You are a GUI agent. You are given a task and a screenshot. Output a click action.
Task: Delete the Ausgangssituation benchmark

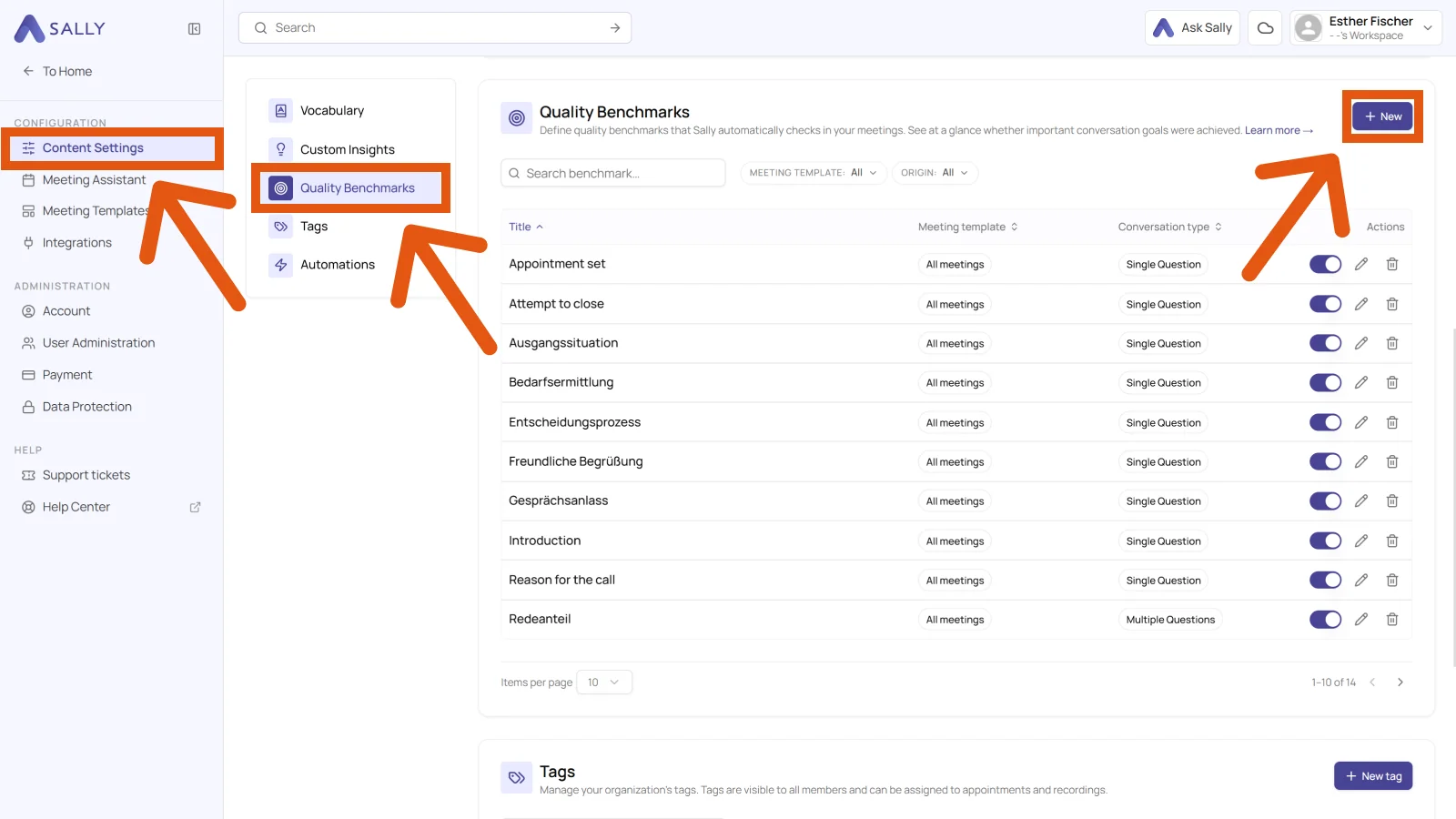click(x=1392, y=343)
